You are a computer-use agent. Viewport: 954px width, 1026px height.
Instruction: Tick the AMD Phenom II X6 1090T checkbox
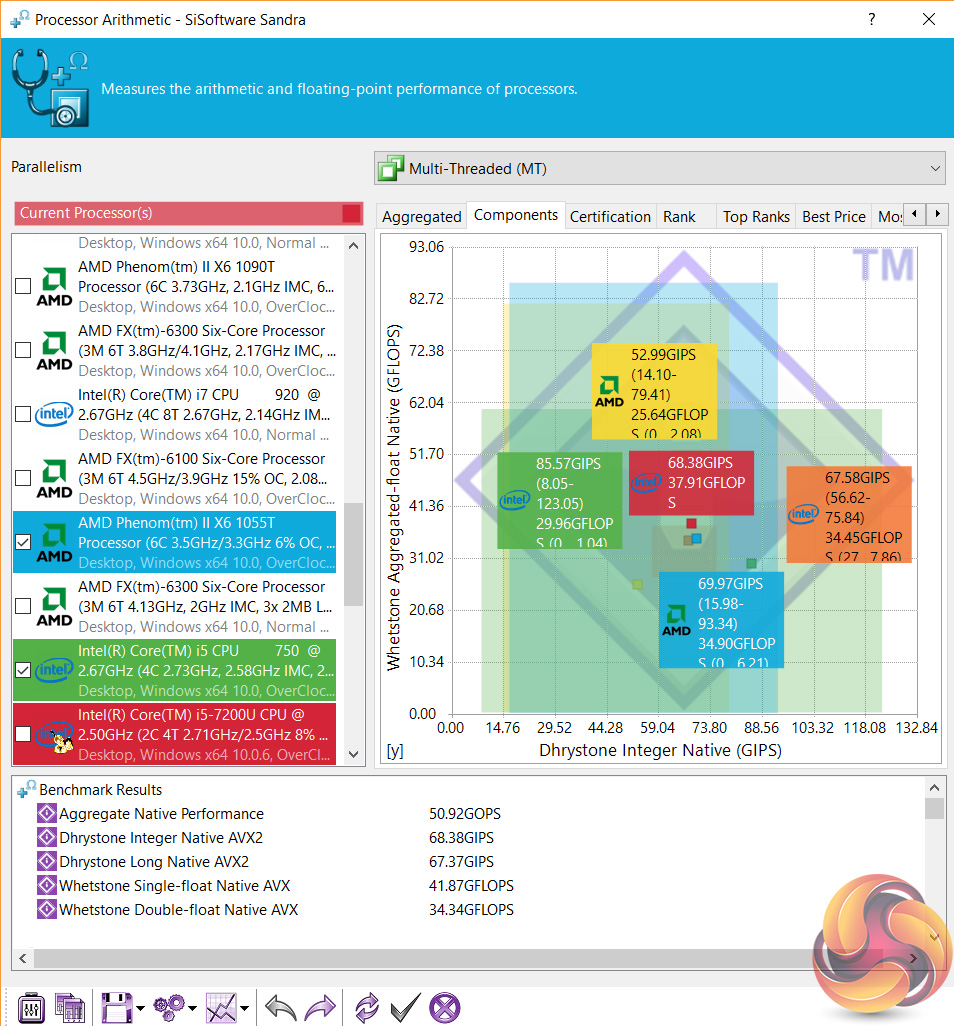(x=23, y=286)
